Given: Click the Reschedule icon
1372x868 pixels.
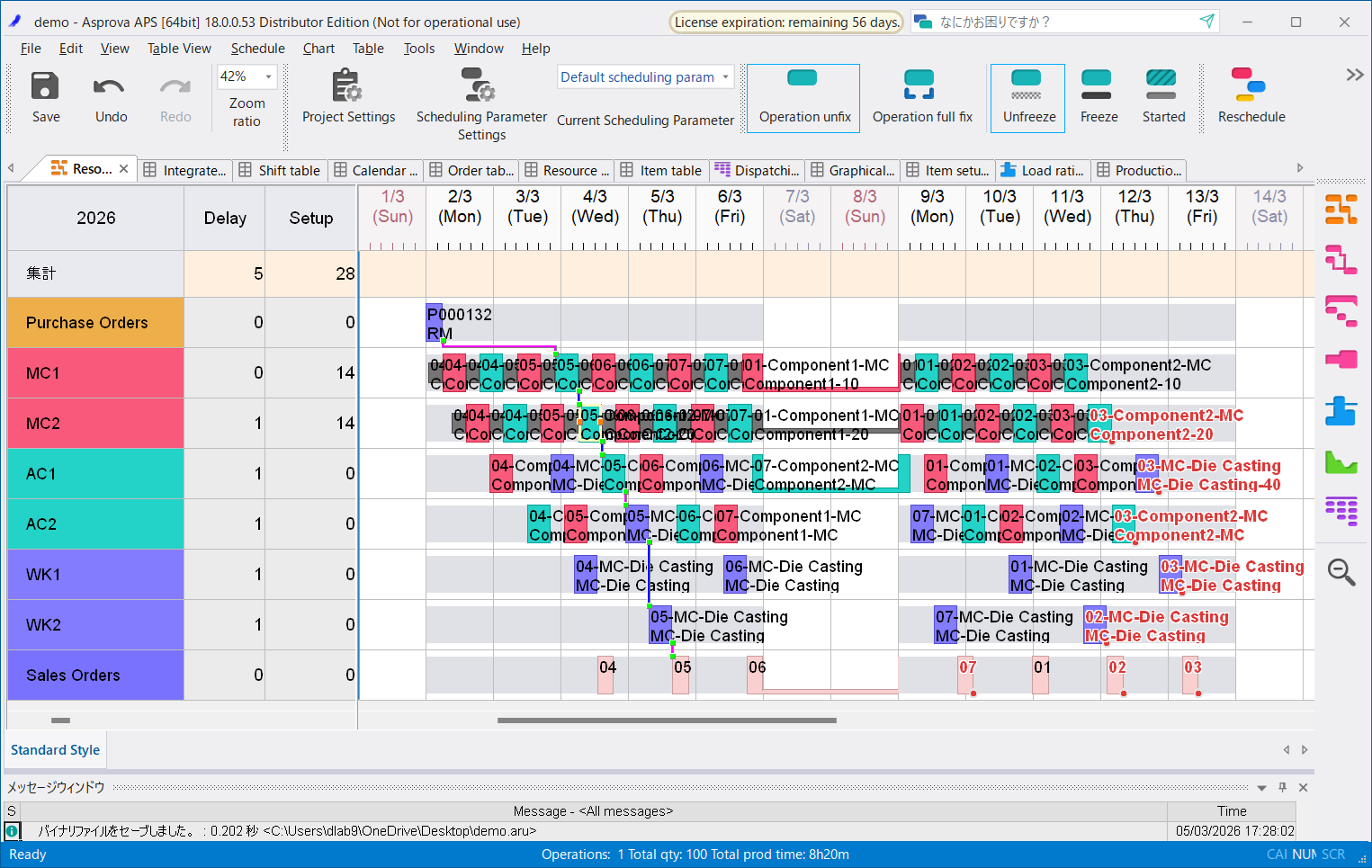Looking at the screenshot, I should coord(1250,85).
